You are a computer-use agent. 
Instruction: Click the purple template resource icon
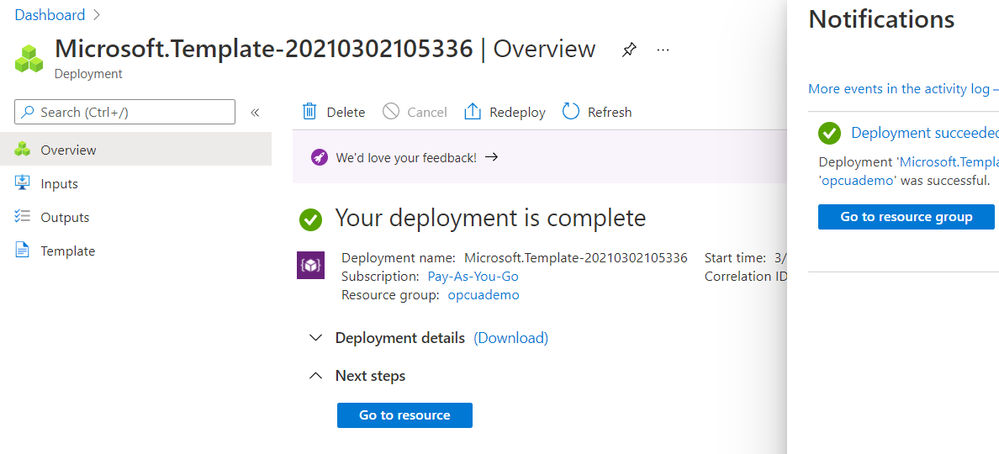pos(311,265)
